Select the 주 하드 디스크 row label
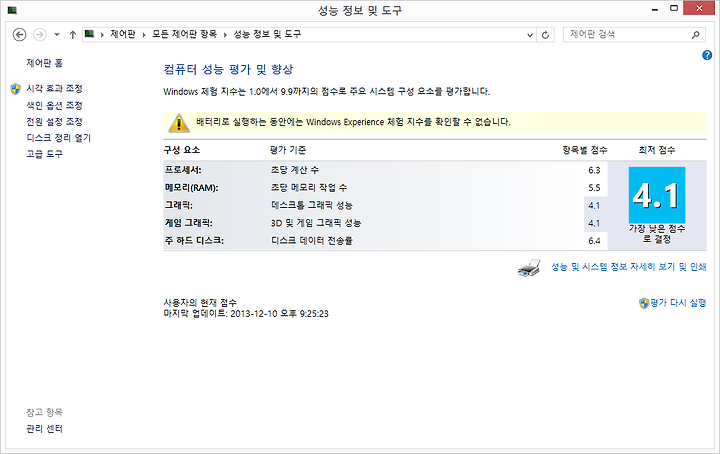This screenshot has height=454, width=720. pyautogui.click(x=194, y=241)
